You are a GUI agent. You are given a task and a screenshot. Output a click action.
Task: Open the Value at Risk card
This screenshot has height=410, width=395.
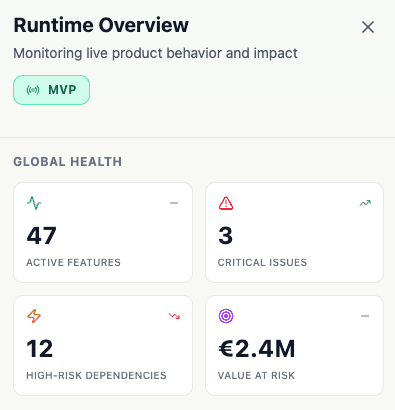[295, 345]
